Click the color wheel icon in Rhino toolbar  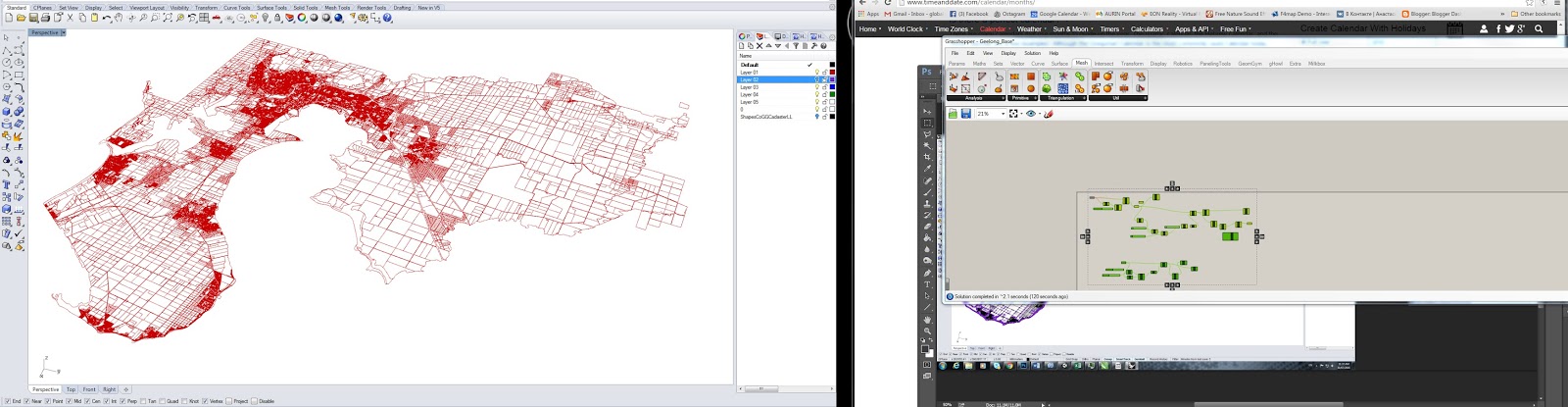pos(302,18)
